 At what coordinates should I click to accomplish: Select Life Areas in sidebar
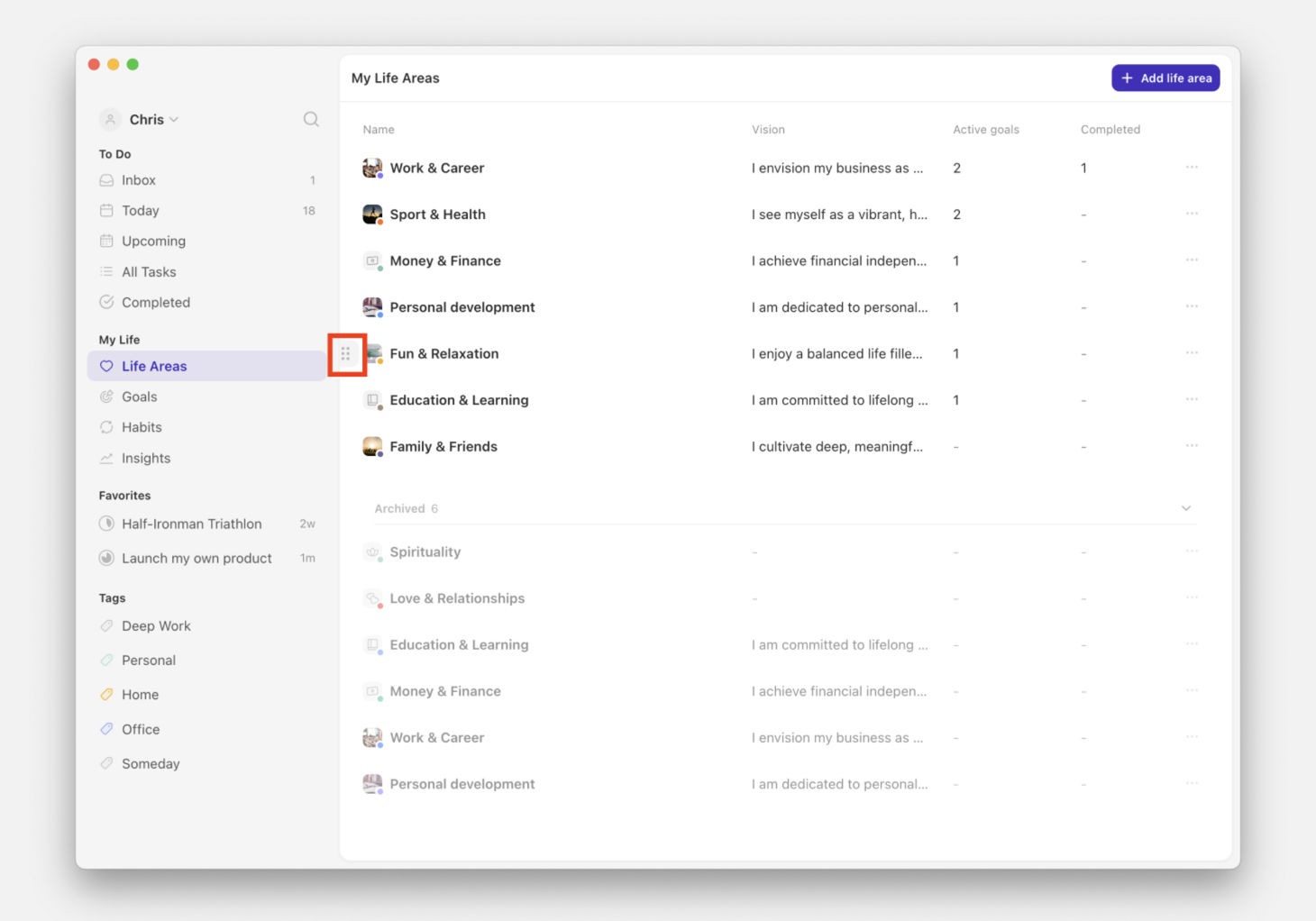point(206,366)
